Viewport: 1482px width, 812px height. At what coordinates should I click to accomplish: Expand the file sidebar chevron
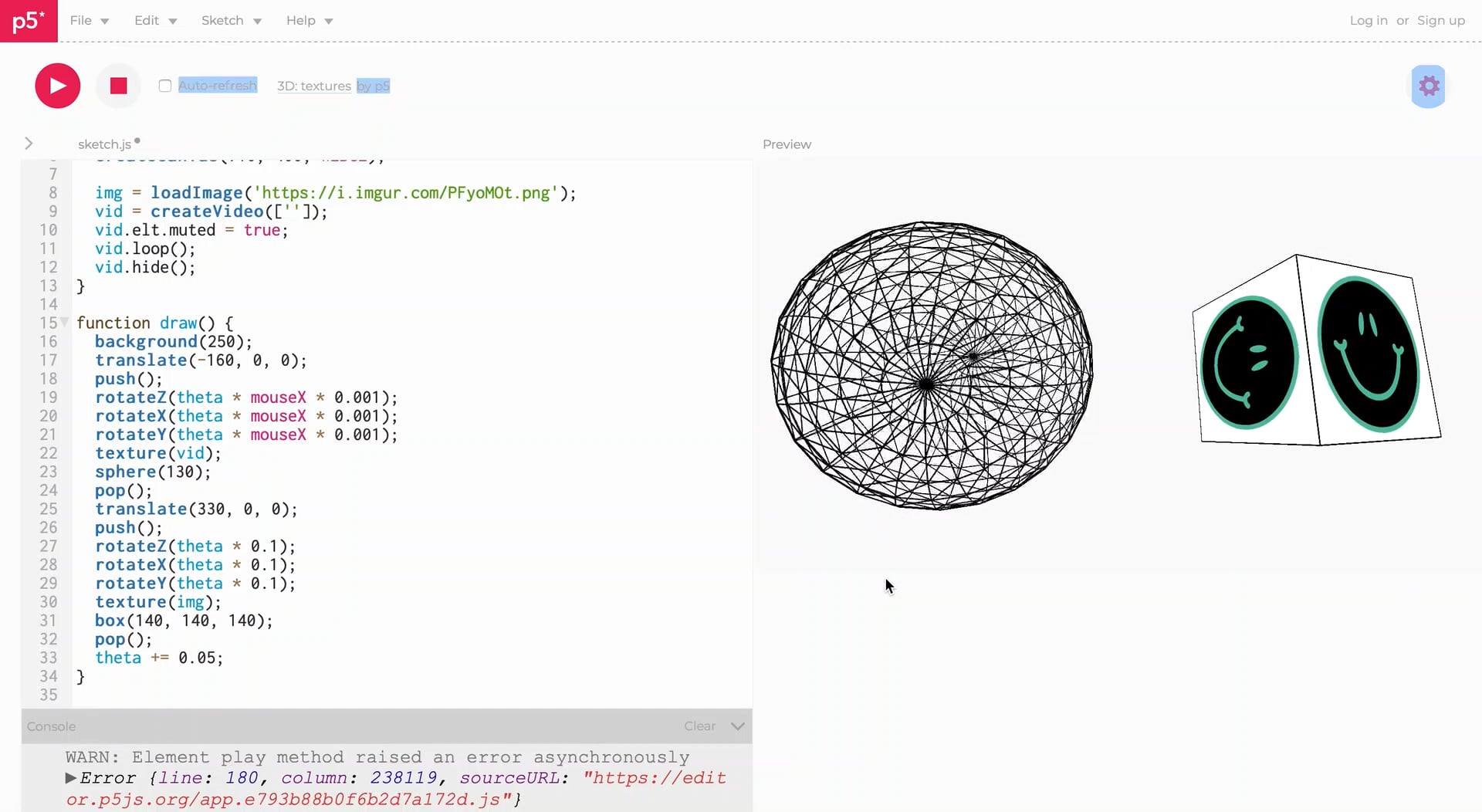pos(29,144)
